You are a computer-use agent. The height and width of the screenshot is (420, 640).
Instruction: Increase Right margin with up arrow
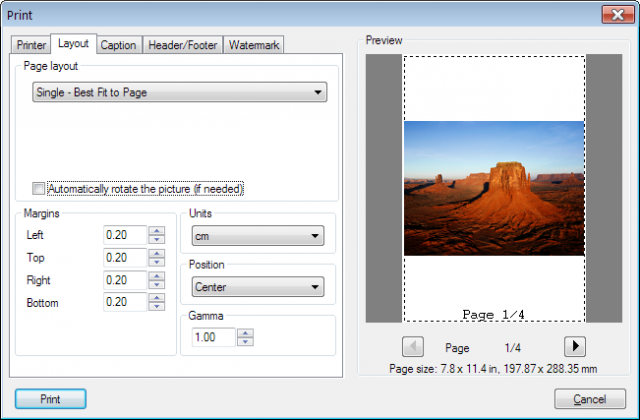(x=157, y=276)
